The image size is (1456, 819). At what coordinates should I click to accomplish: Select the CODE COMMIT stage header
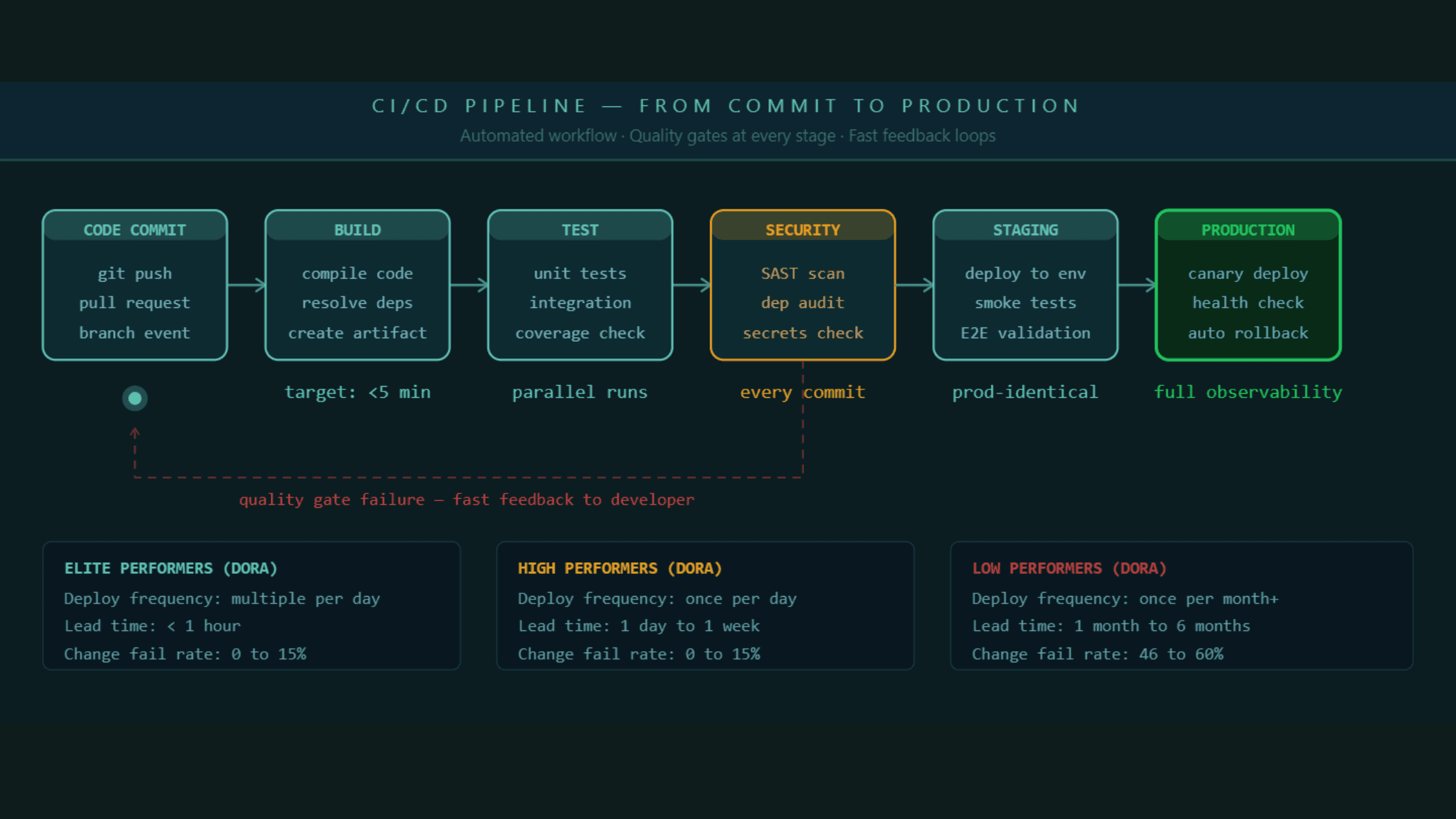(x=135, y=229)
